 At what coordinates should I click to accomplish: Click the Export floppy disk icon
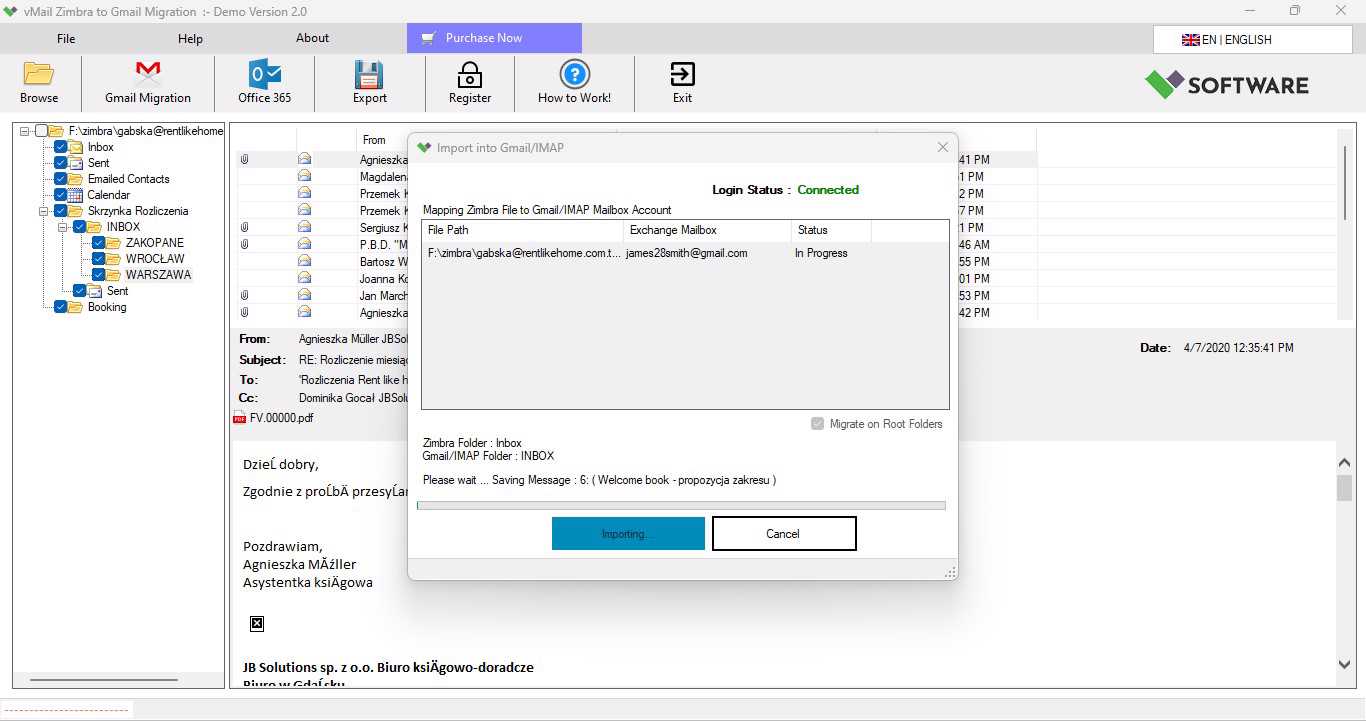point(370,74)
